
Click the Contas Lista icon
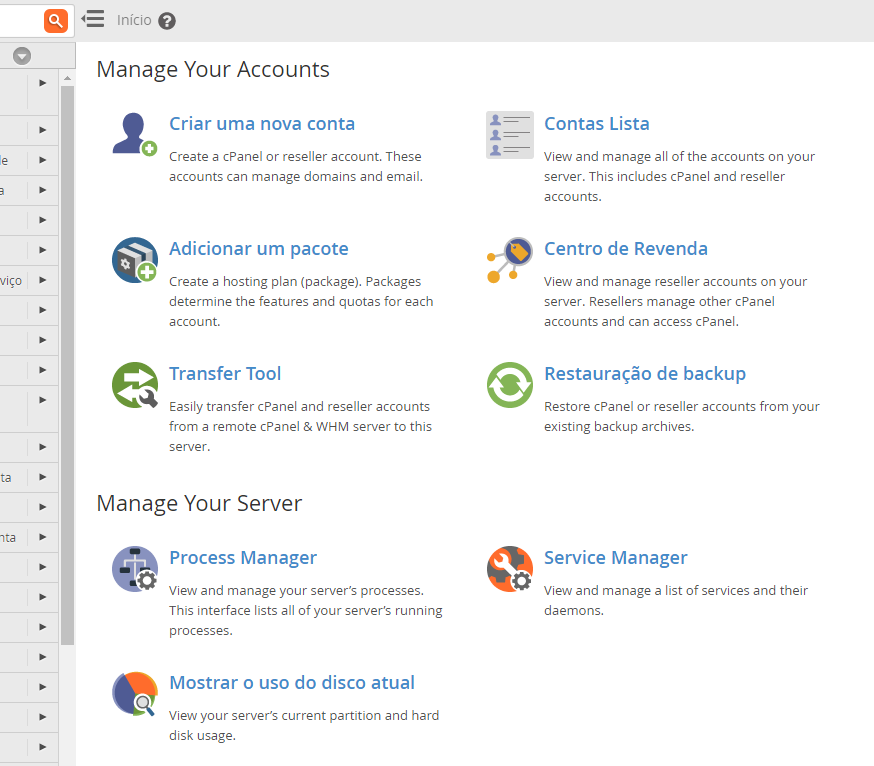coord(509,135)
